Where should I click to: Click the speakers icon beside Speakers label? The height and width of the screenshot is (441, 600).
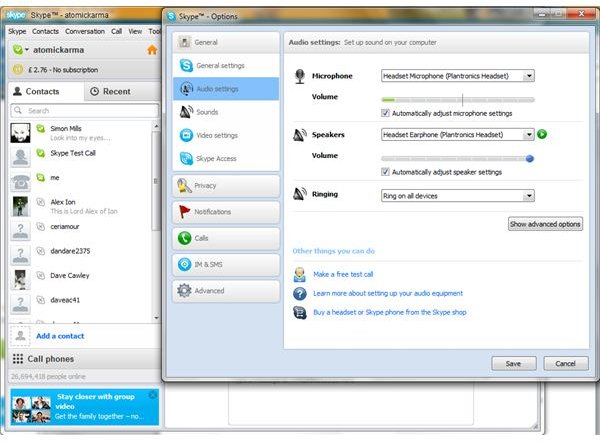[x=300, y=135]
